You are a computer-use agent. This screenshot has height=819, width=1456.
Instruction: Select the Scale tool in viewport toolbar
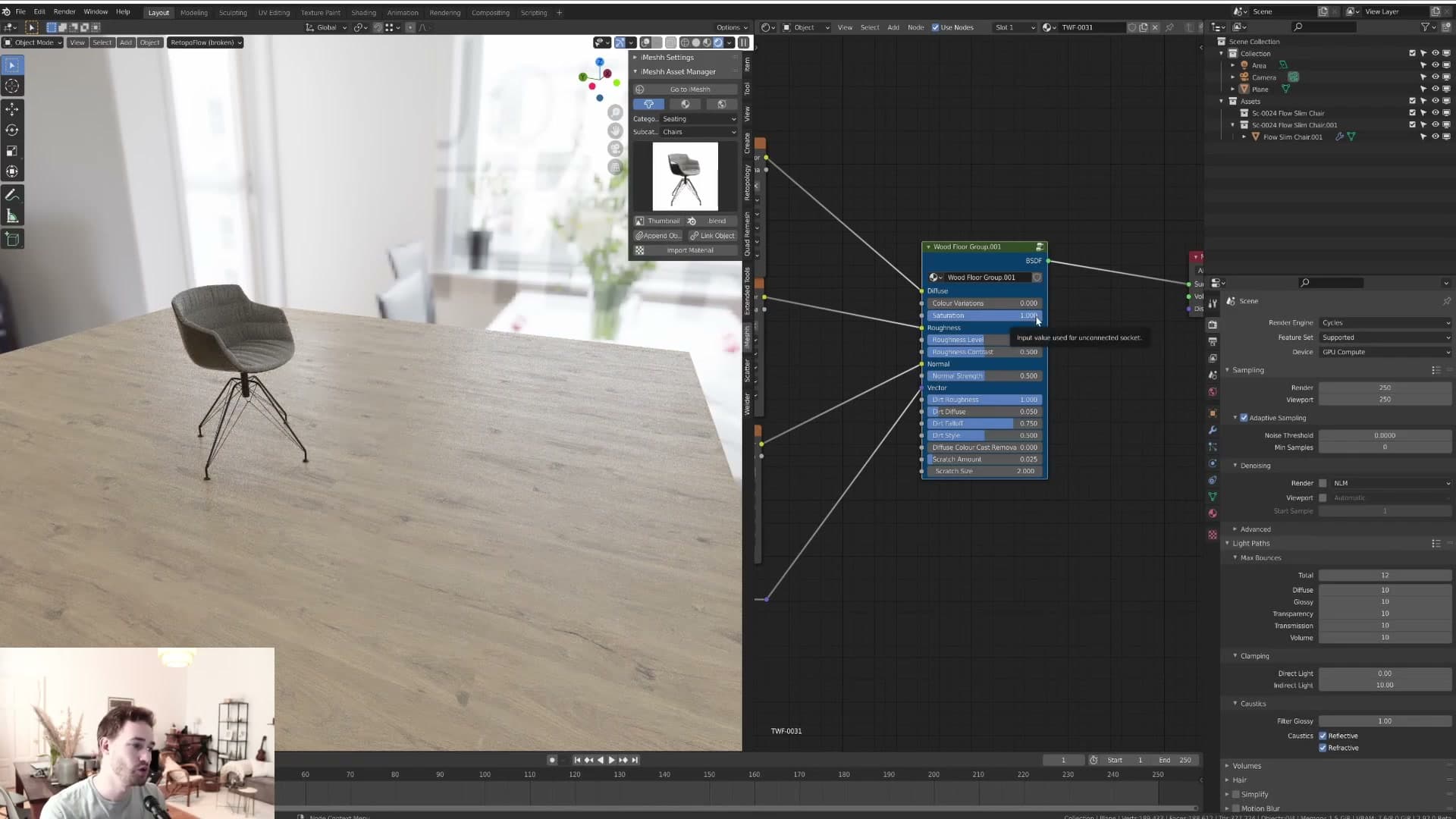click(x=12, y=152)
